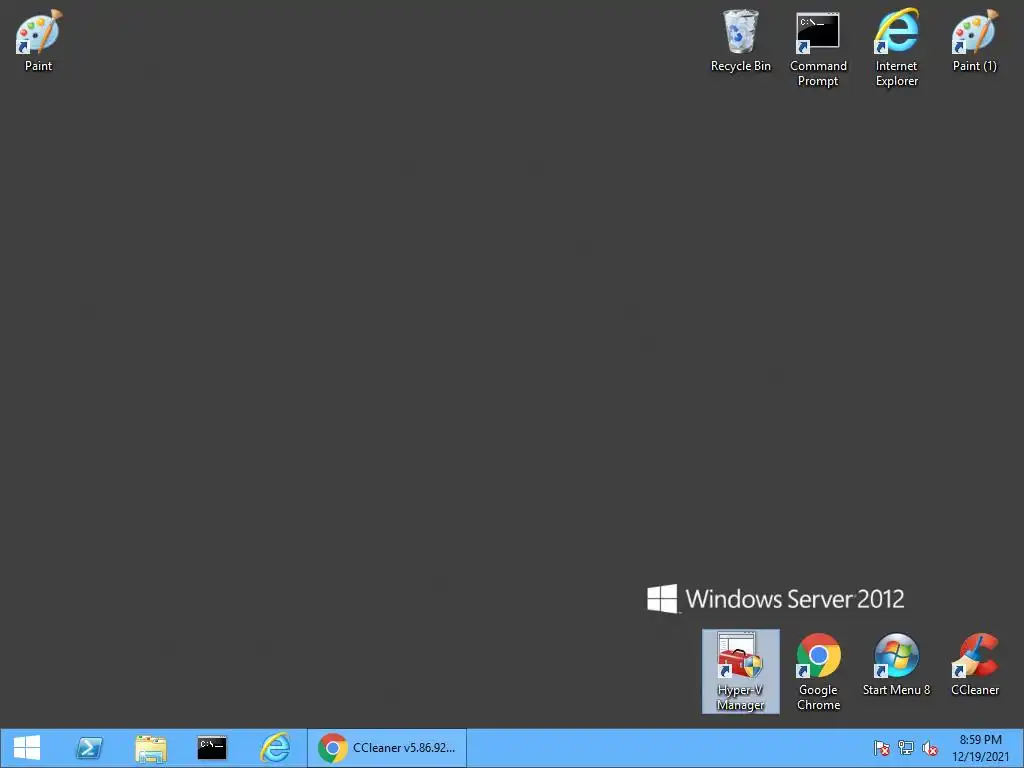Select the Command Prompt desktop shortcut
1024x768 pixels.
(818, 48)
